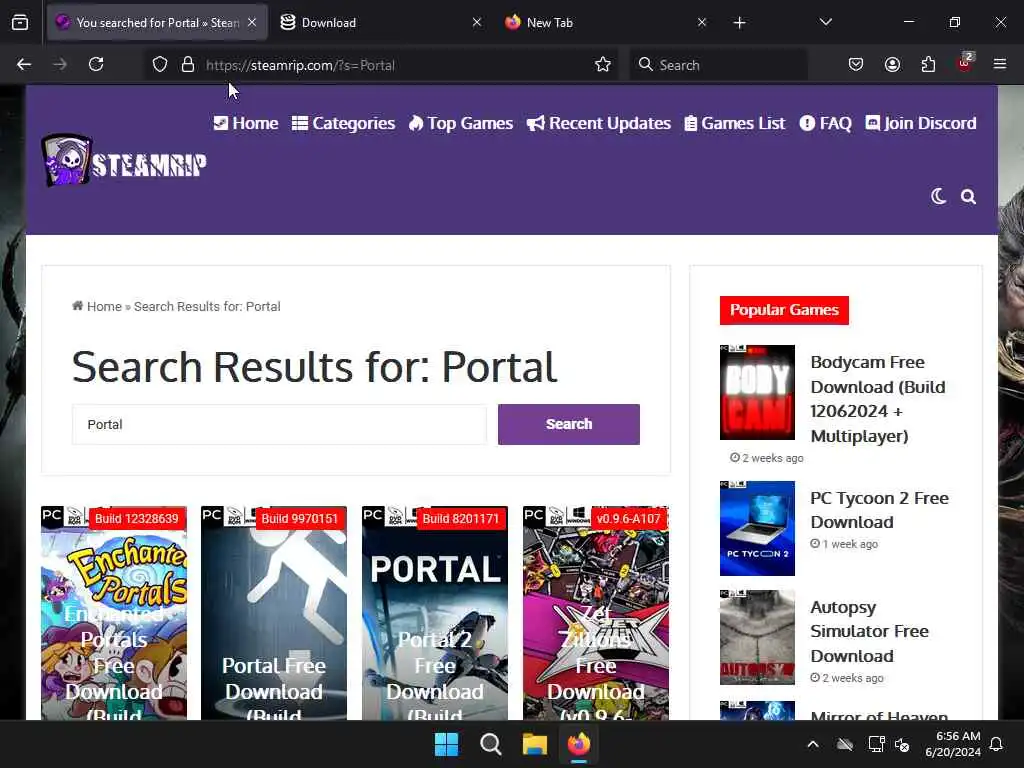Open the taskbar clock and date

953,744
